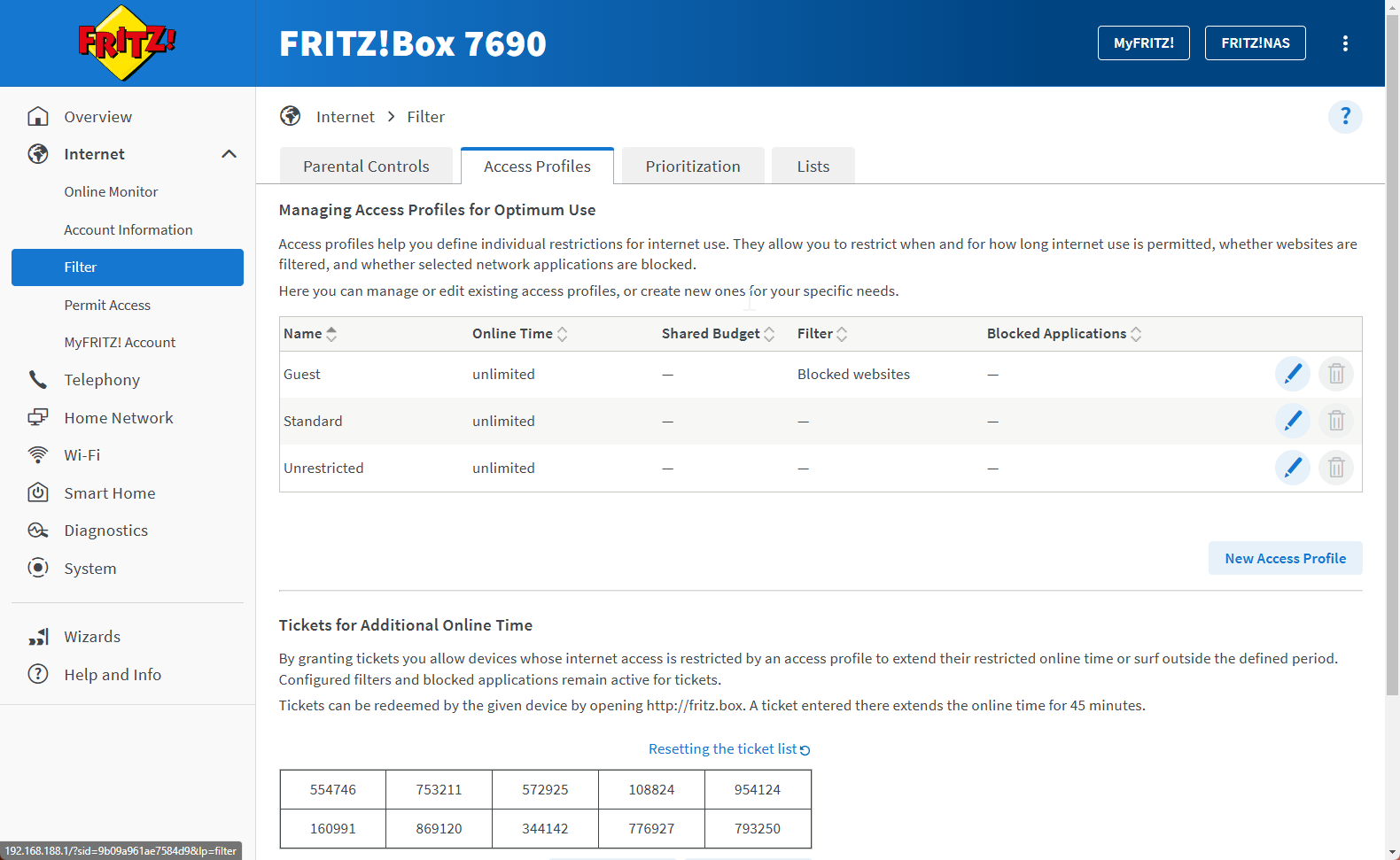1400x860 pixels.
Task: Go to Wi-Fi settings in sidebar
Action: pos(82,455)
